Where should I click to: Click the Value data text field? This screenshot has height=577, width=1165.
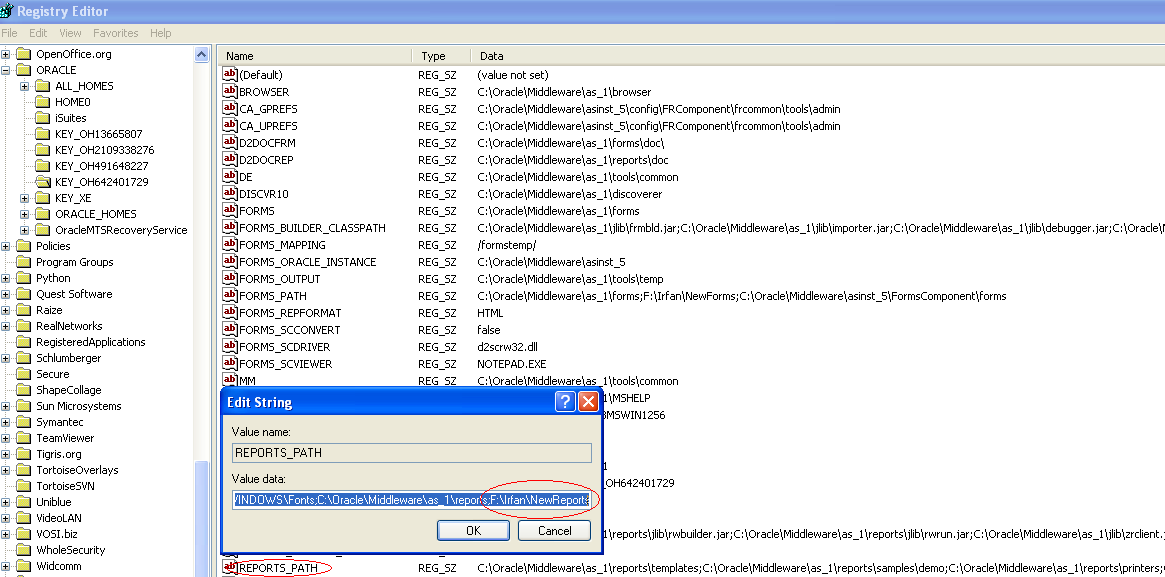pyautogui.click(x=411, y=499)
